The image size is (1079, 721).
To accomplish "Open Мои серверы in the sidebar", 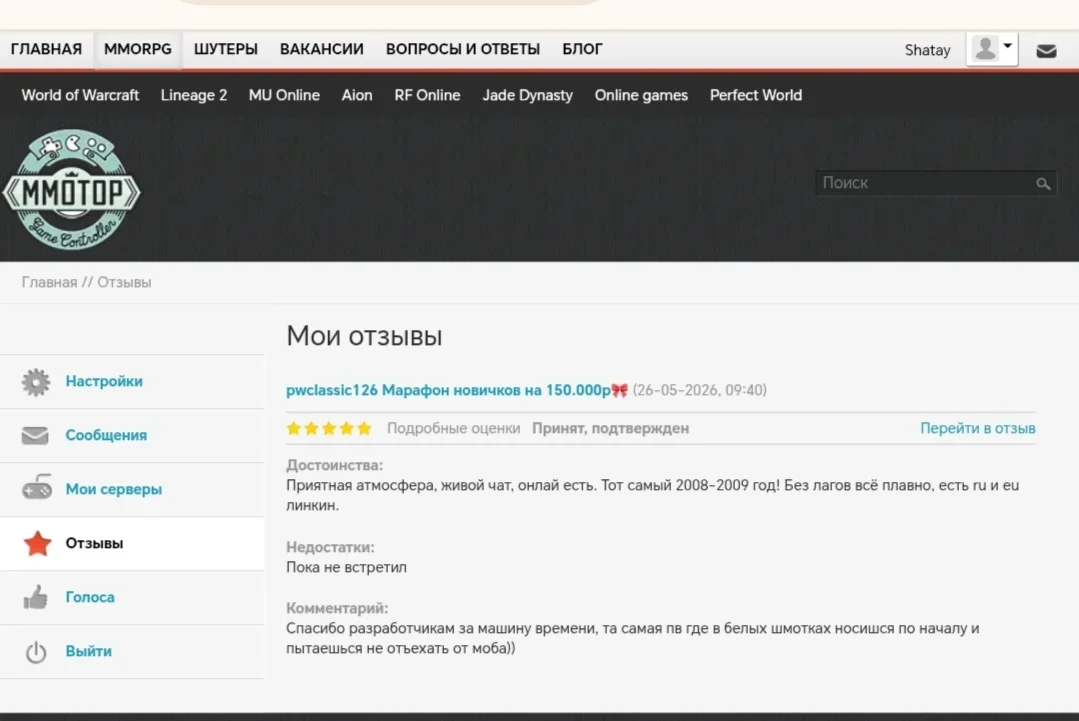I will (x=114, y=489).
